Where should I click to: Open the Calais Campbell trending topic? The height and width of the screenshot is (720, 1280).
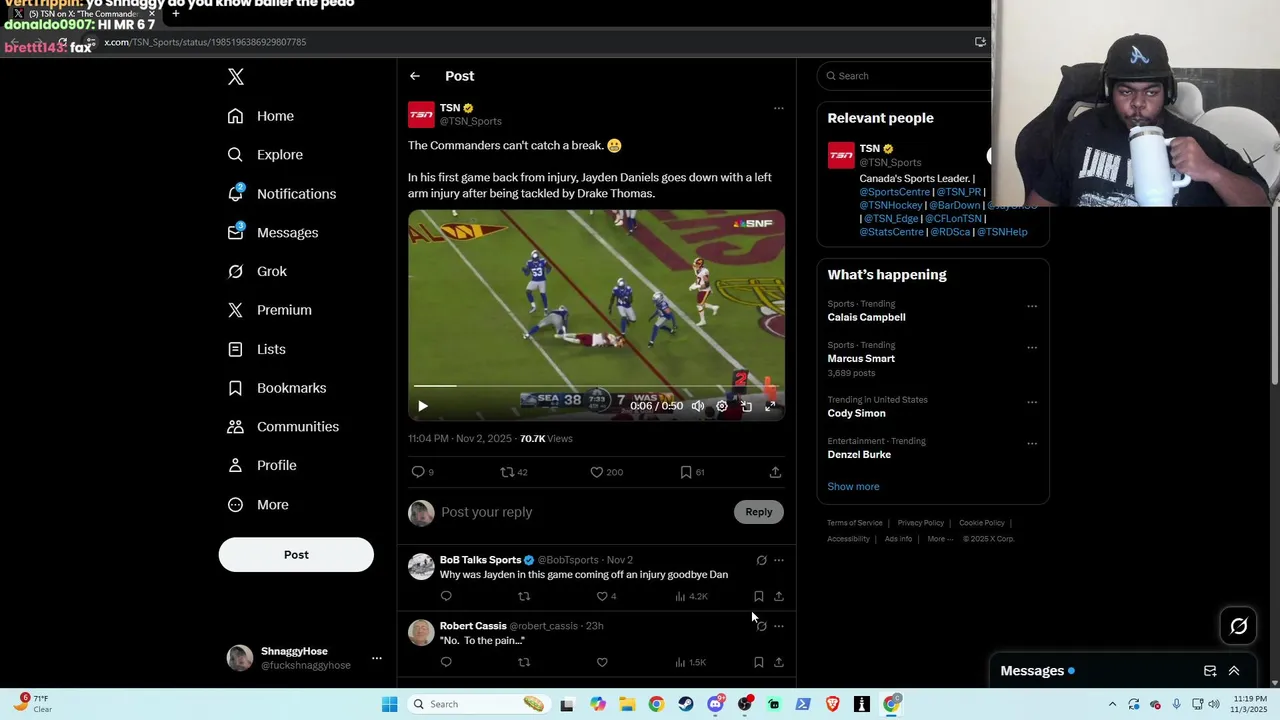pos(866,317)
